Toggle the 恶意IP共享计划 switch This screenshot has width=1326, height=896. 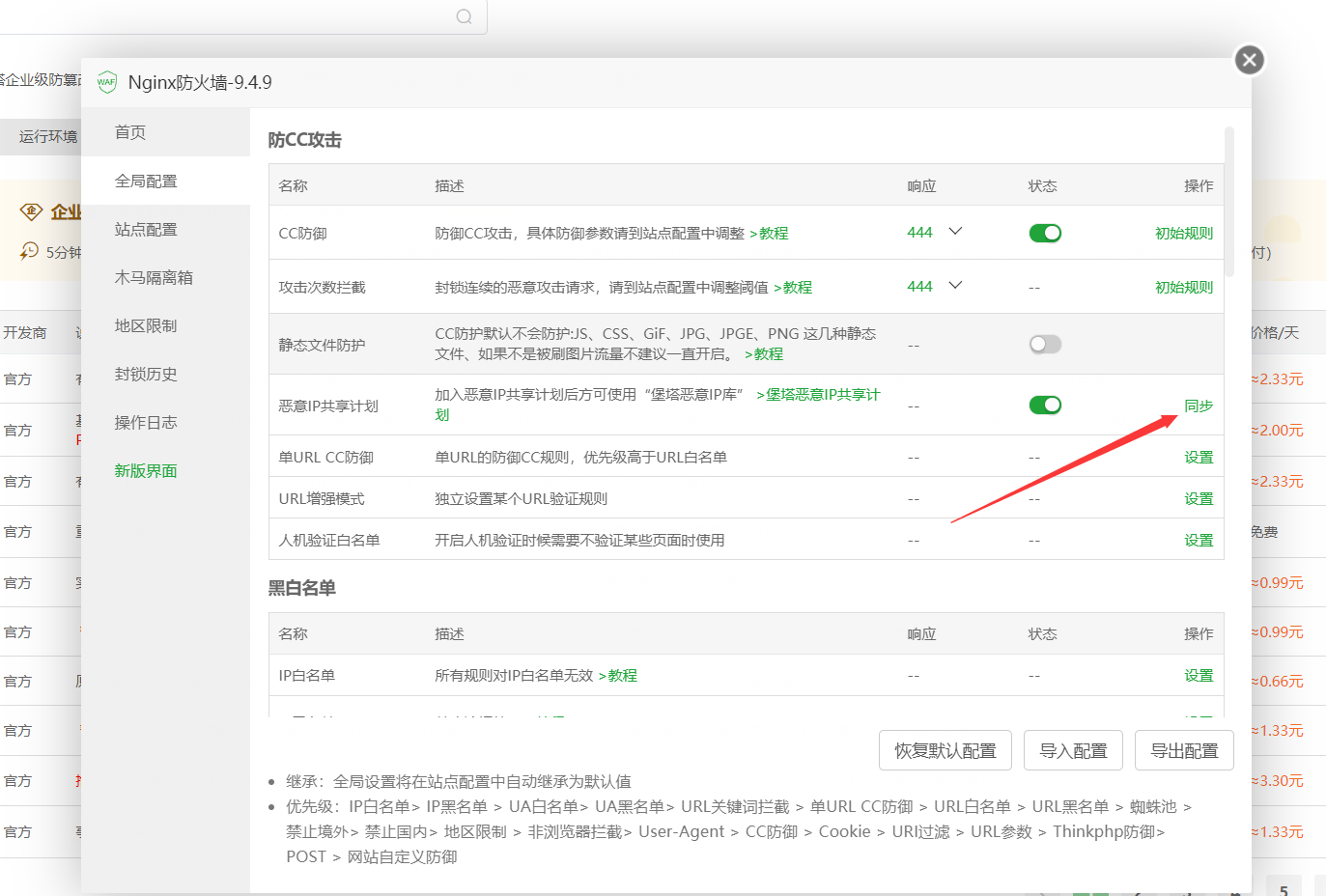click(x=1045, y=405)
